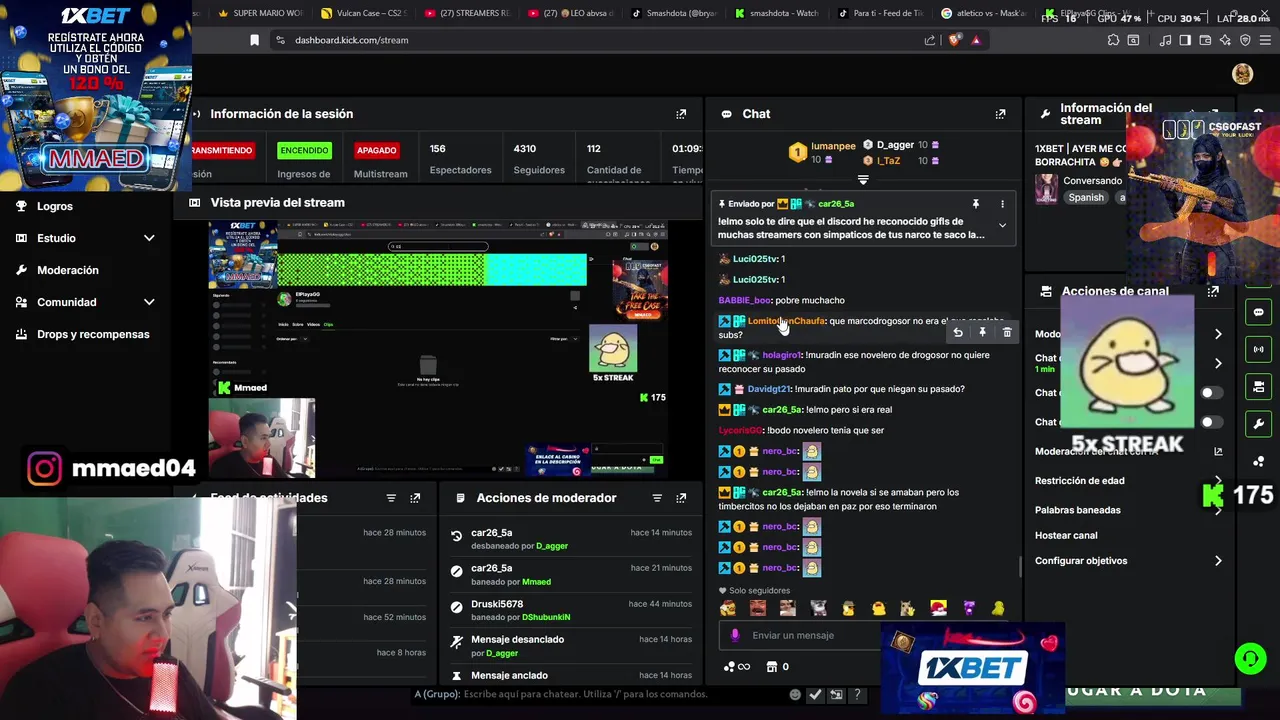This screenshot has height=720, width=1280.
Task: Pop out the Feed de actividades panel
Action: pyautogui.click(x=415, y=498)
